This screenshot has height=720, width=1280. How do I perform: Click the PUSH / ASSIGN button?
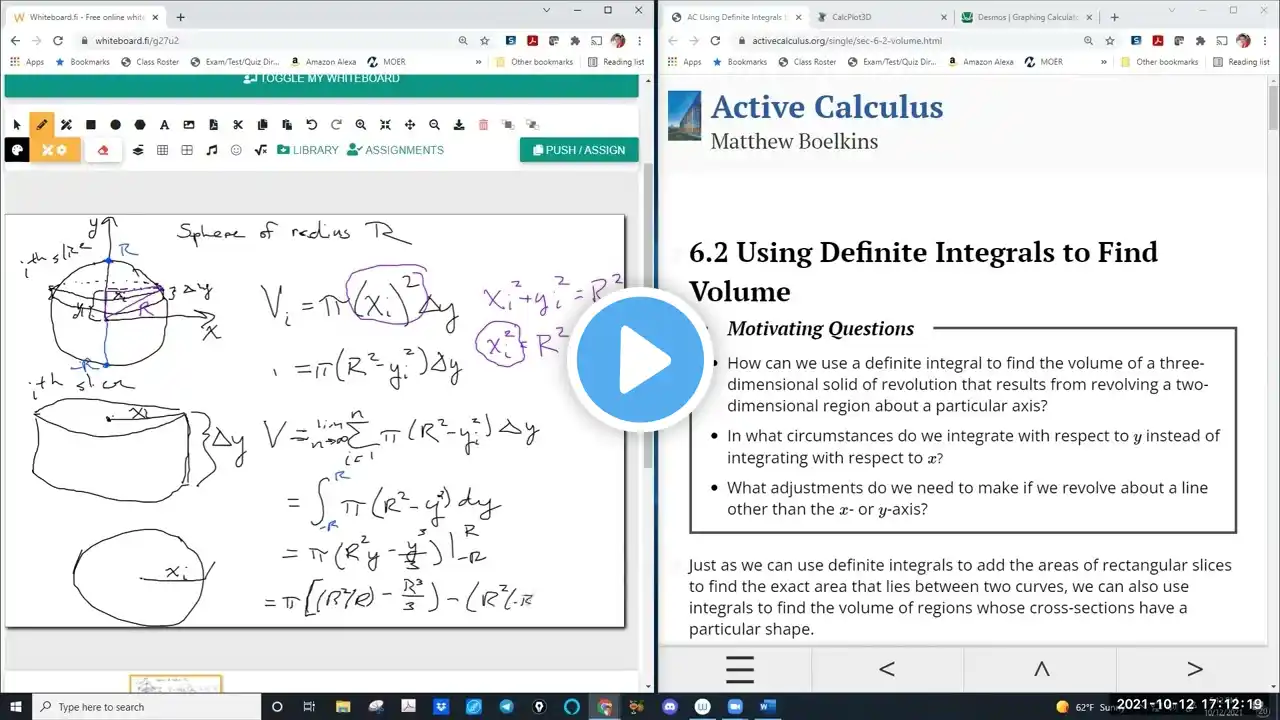pos(579,150)
